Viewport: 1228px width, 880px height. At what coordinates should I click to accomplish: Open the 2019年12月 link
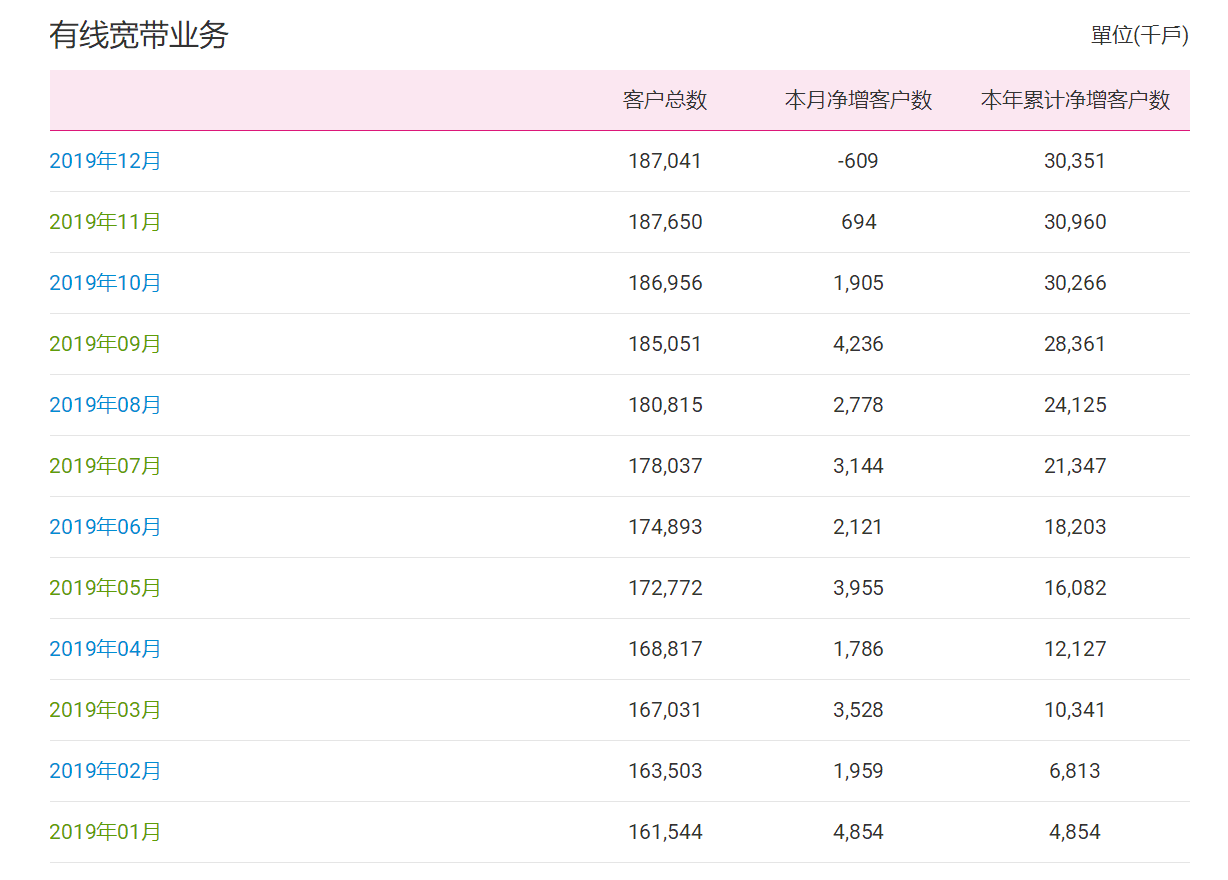tap(105, 161)
